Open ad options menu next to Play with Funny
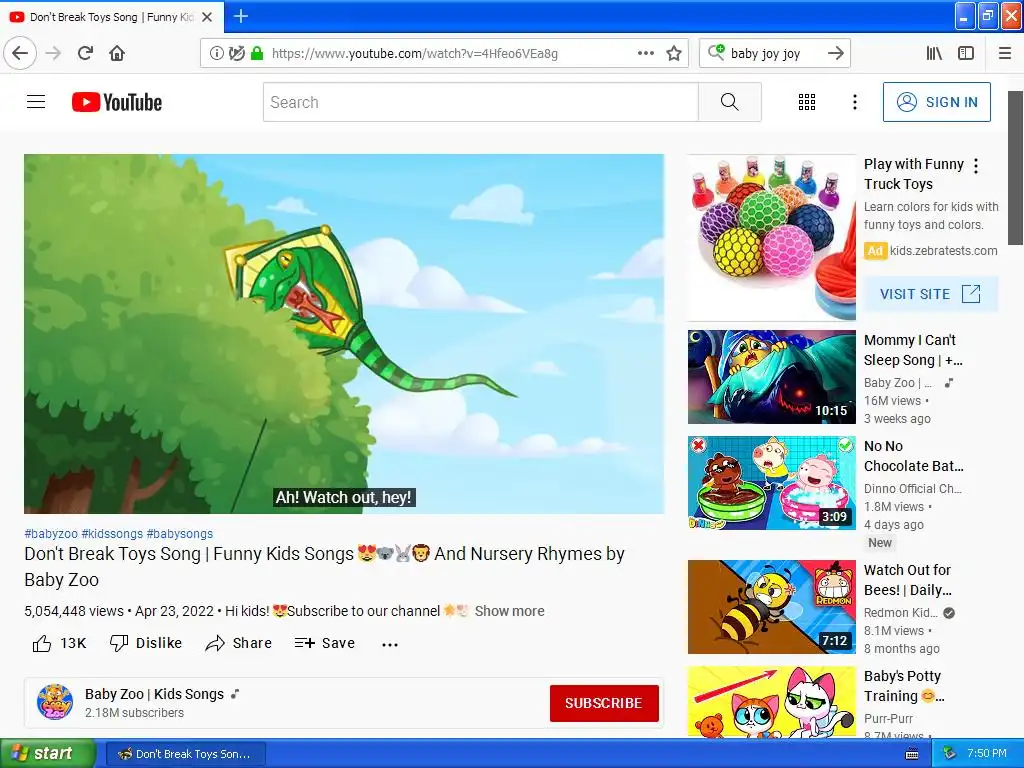This screenshot has width=1024, height=768. (976, 166)
